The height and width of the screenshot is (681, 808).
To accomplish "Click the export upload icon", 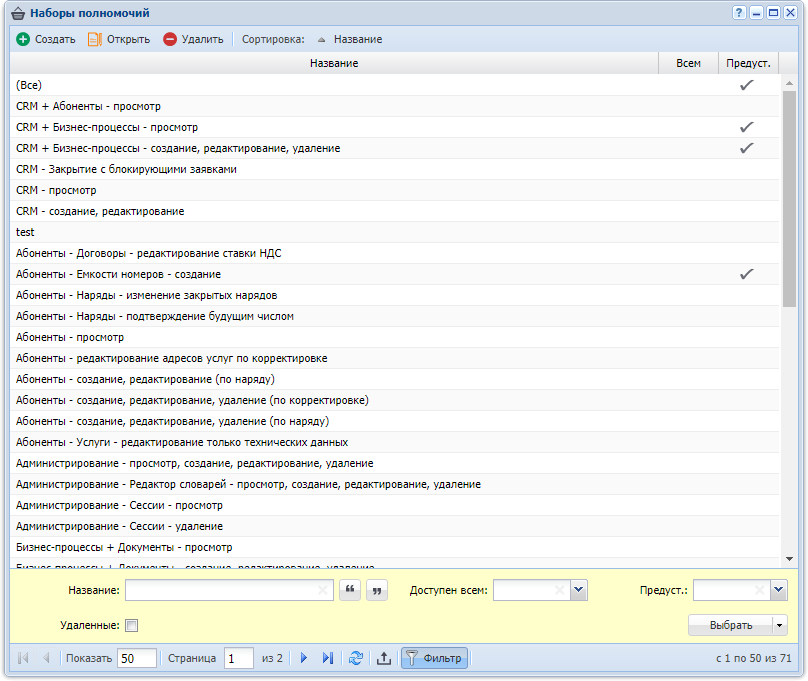I will point(384,658).
